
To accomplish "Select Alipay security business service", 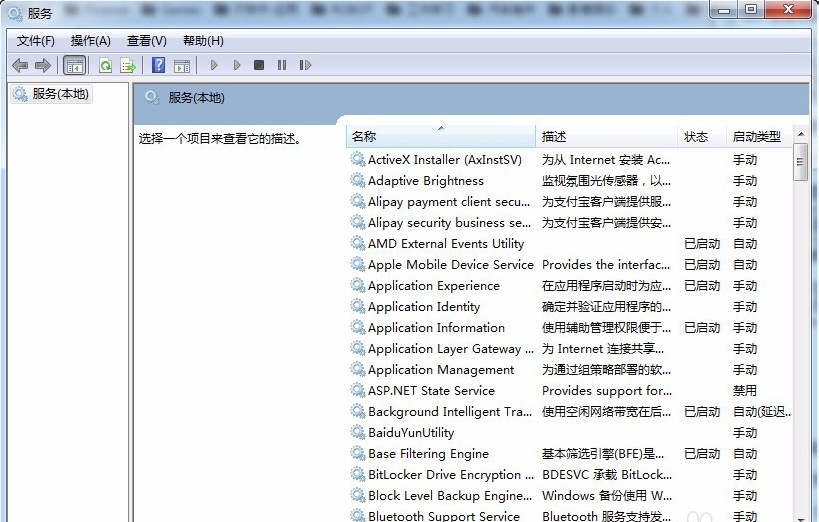I will pos(449,223).
